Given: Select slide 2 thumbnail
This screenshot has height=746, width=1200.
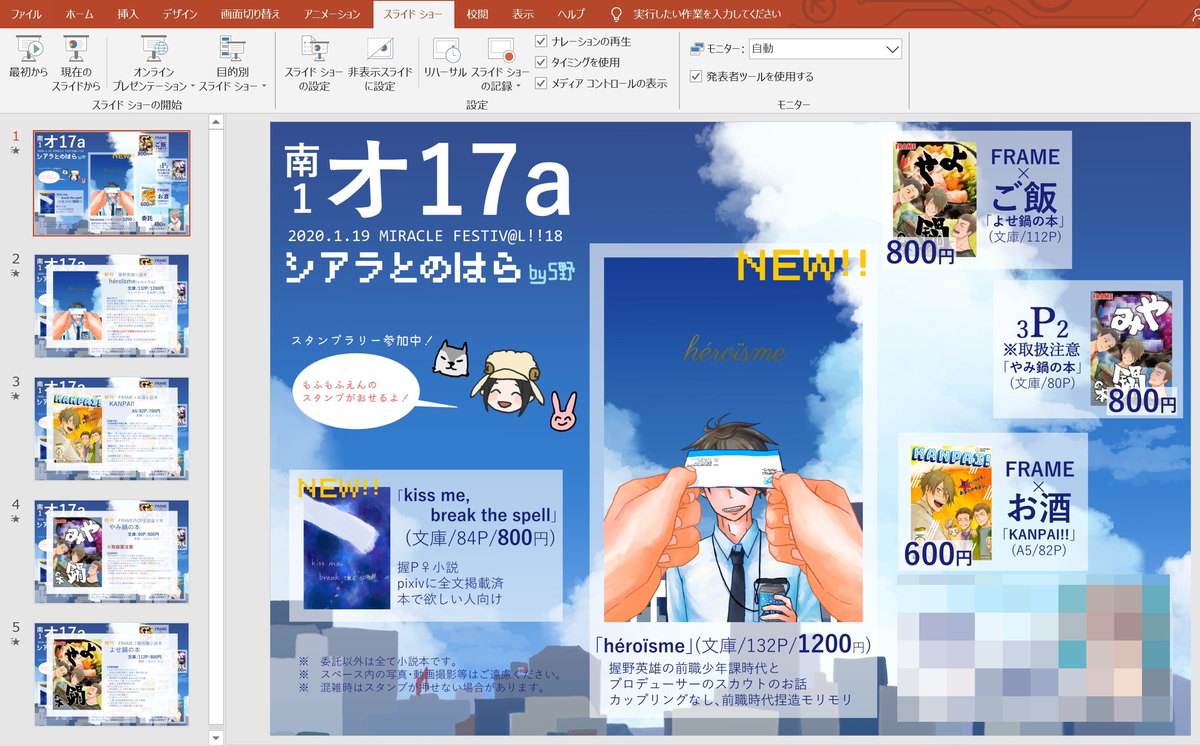Looking at the screenshot, I should (111, 306).
